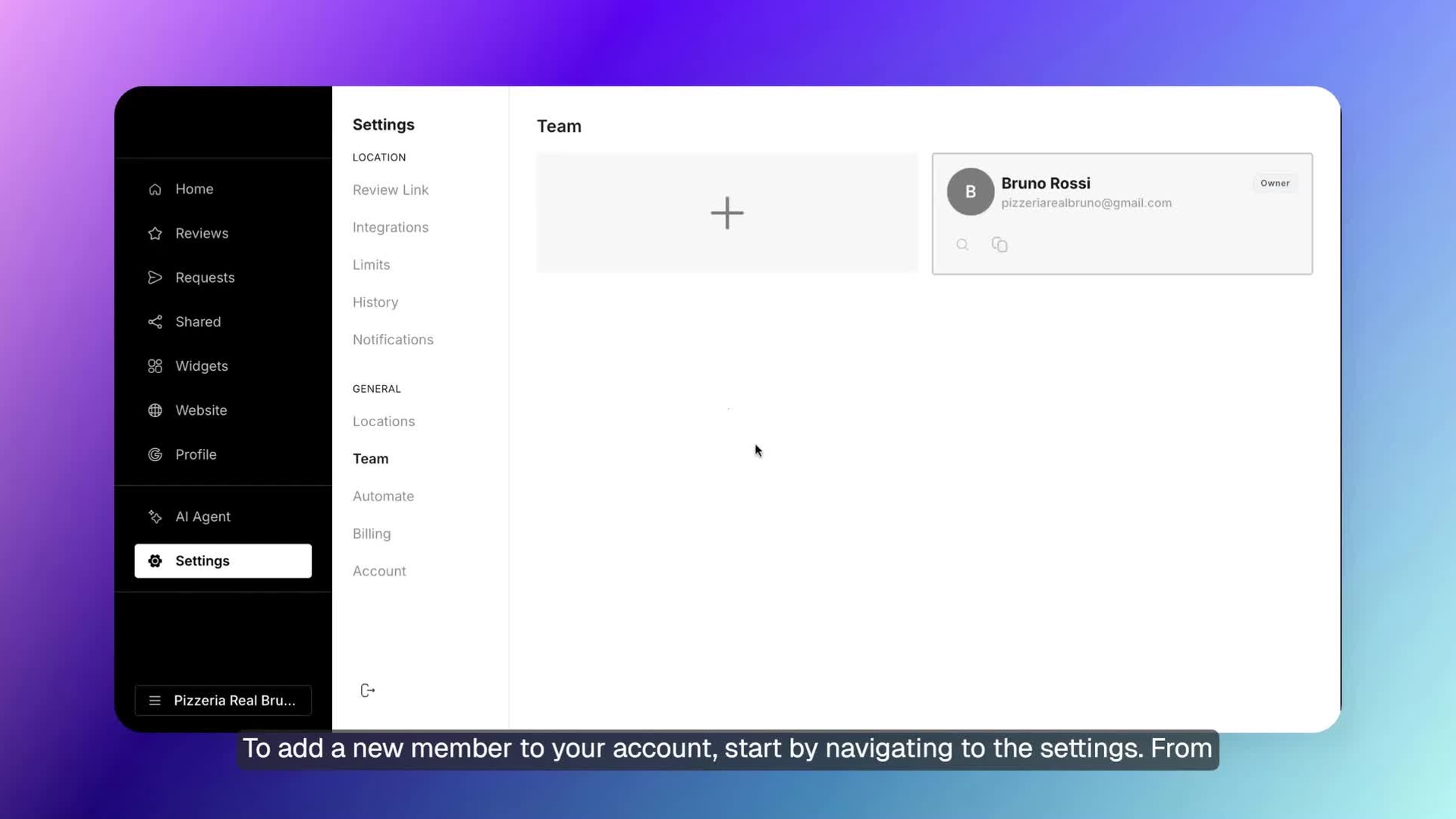
Task: Click the plus icon to add member
Action: click(726, 213)
